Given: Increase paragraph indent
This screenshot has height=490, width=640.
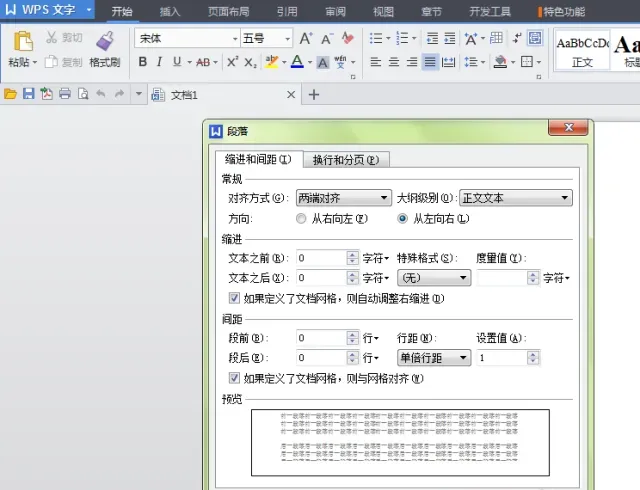Looking at the screenshot, I should (449, 38).
